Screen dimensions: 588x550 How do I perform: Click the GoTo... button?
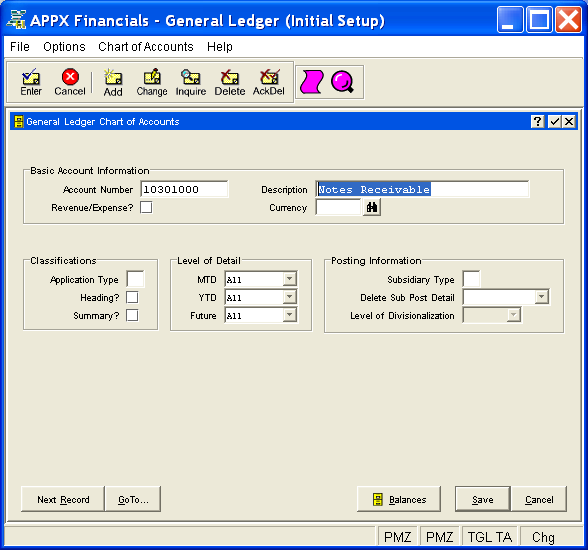click(133, 499)
